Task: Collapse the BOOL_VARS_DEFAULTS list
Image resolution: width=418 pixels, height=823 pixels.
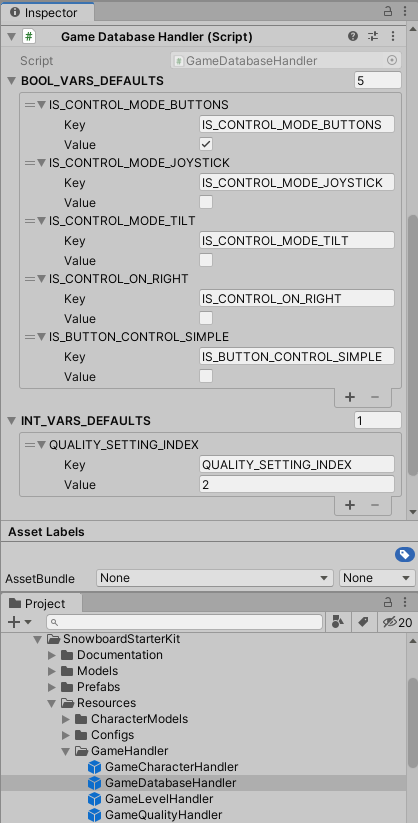Action: pos(12,81)
